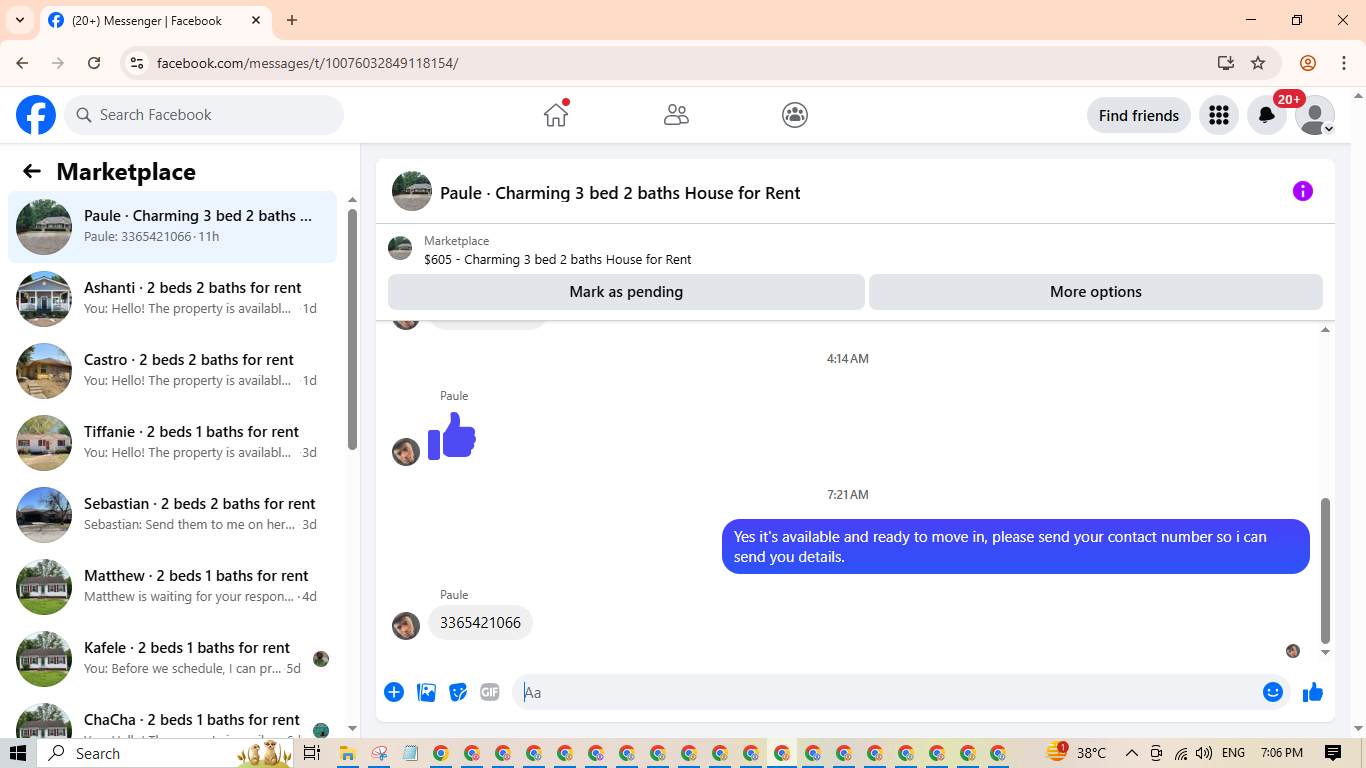Viewport: 1366px width, 768px height.
Task: Open a new browser tab
Action: tap(292, 20)
